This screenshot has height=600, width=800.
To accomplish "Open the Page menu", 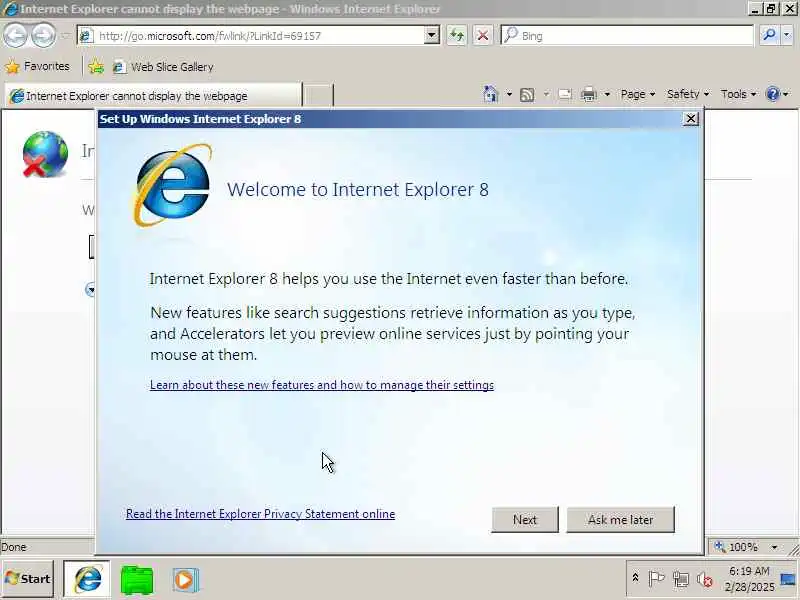I will [637, 94].
